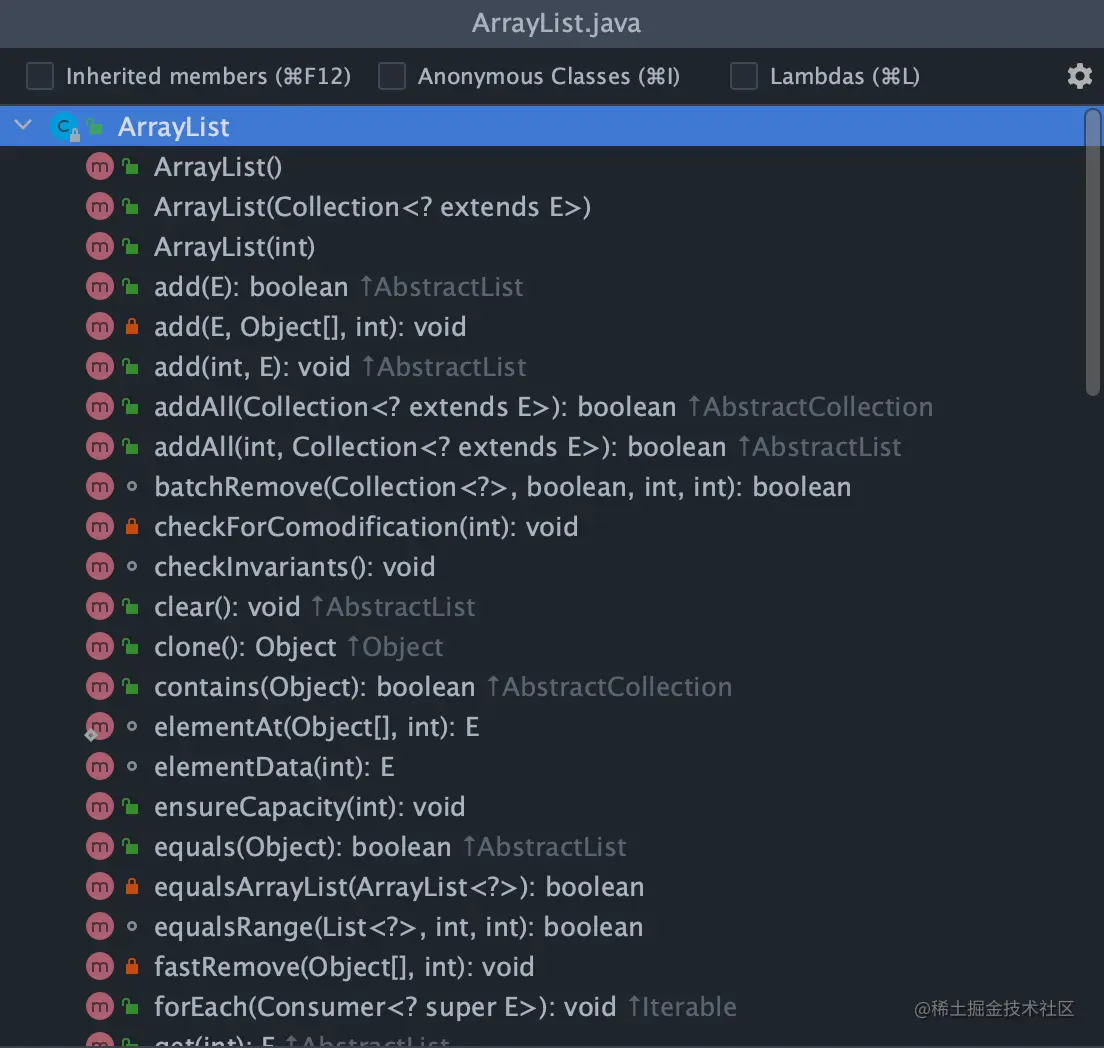Enable the Inherited members checkbox

[x=39, y=76]
